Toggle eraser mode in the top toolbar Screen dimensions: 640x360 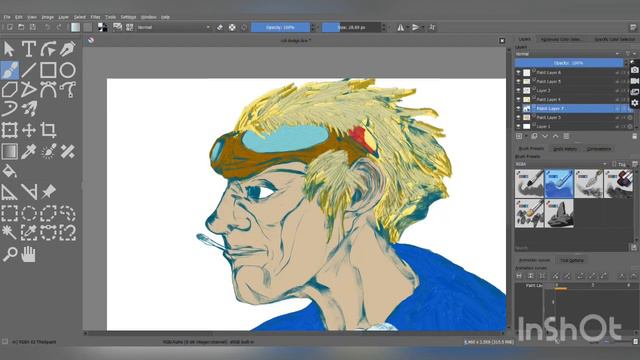(220, 27)
